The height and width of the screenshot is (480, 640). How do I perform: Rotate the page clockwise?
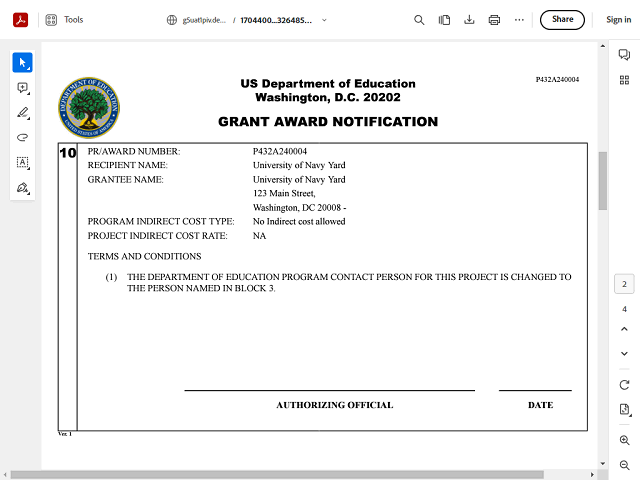[624, 385]
